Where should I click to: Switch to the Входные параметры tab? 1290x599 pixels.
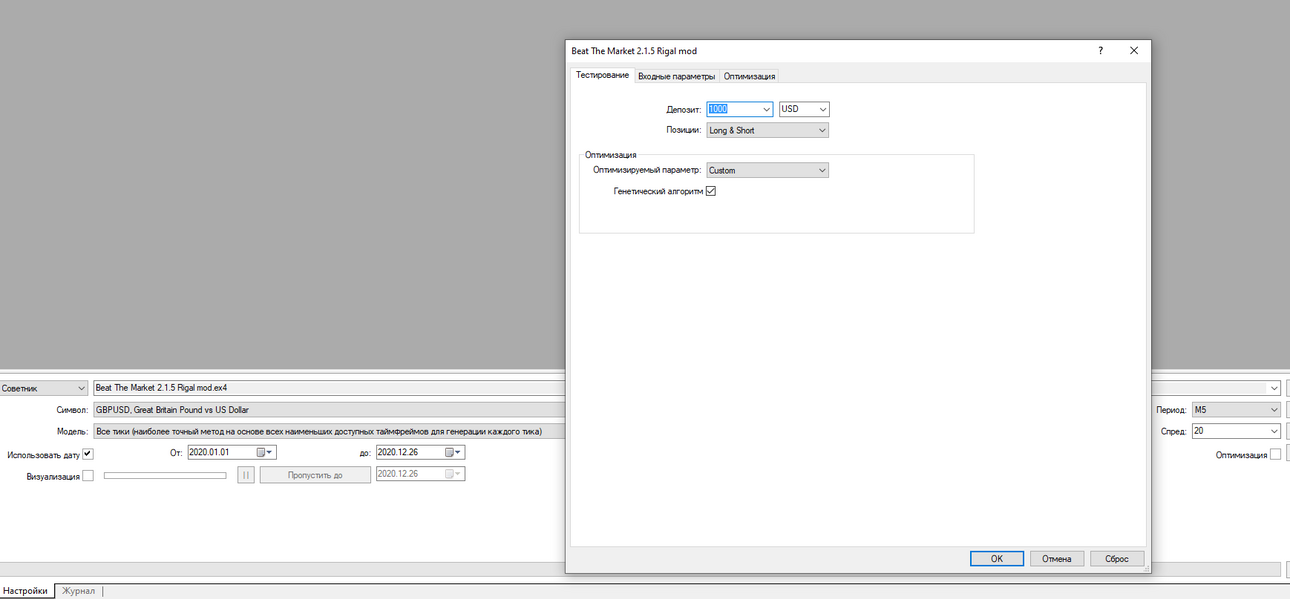(676, 76)
